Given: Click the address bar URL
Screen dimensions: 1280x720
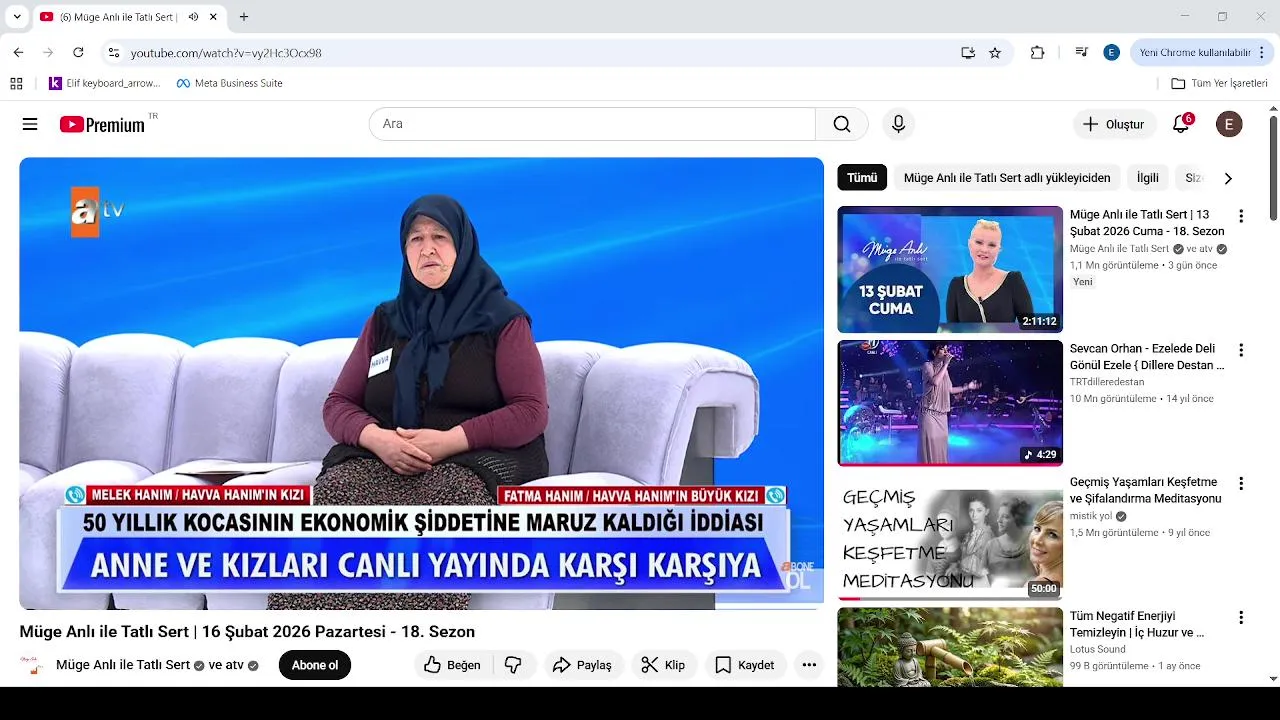Looking at the screenshot, I should (x=226, y=53).
